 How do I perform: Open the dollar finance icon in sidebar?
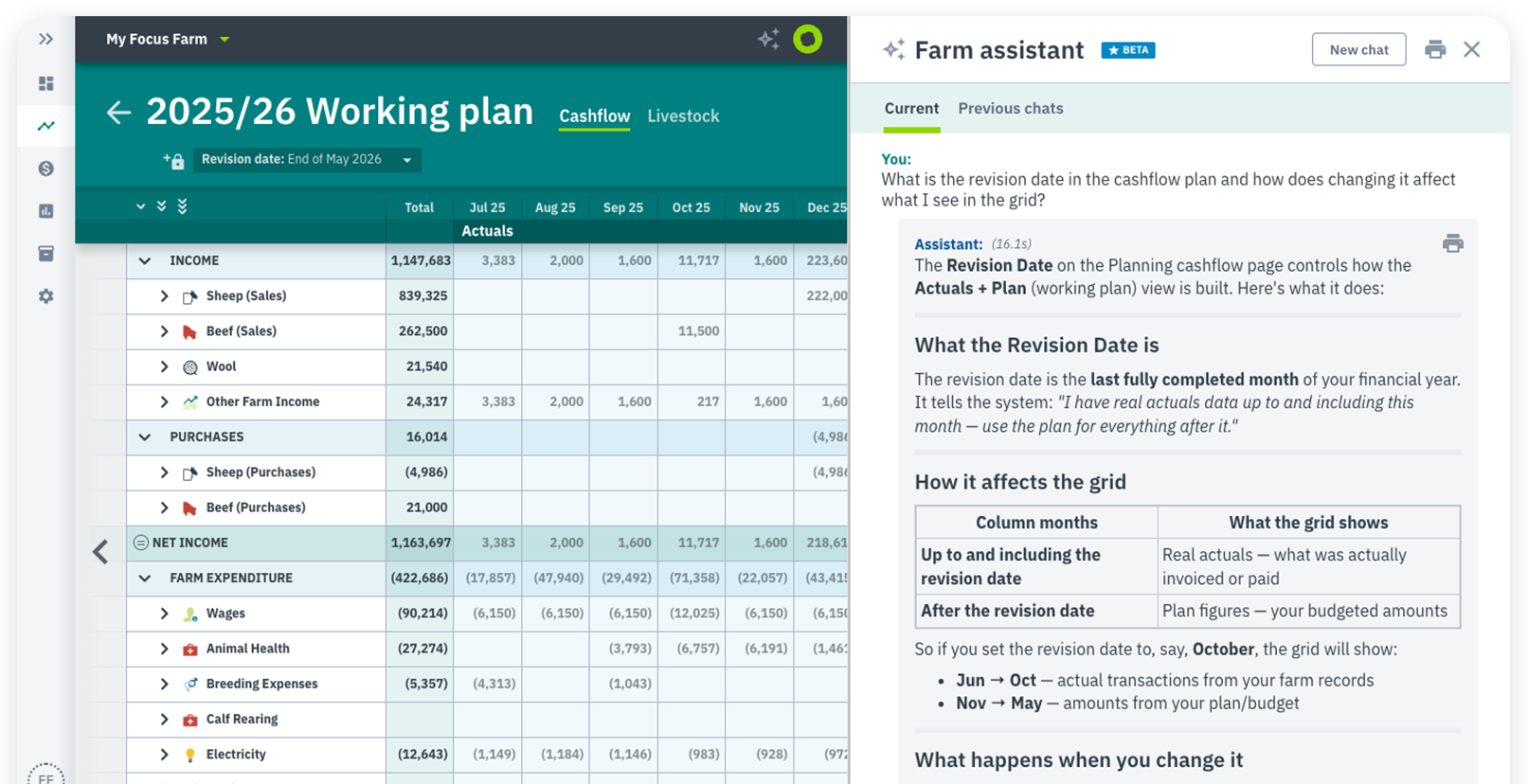[x=45, y=169]
